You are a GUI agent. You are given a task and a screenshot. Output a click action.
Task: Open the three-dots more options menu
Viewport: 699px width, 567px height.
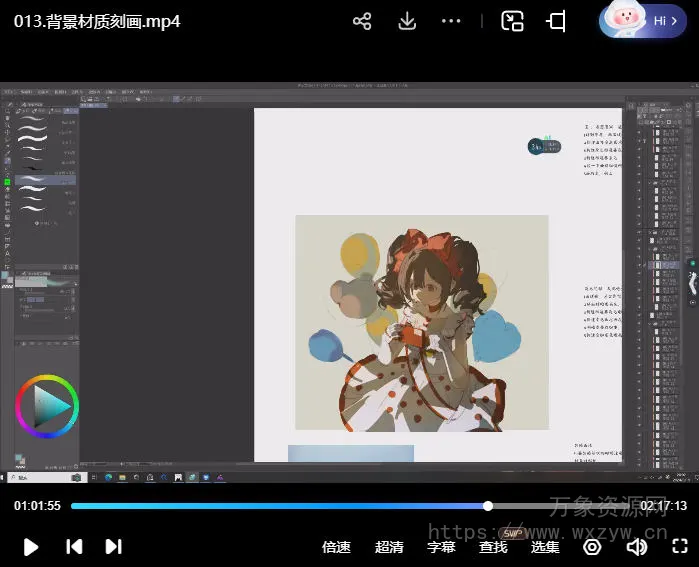click(451, 21)
